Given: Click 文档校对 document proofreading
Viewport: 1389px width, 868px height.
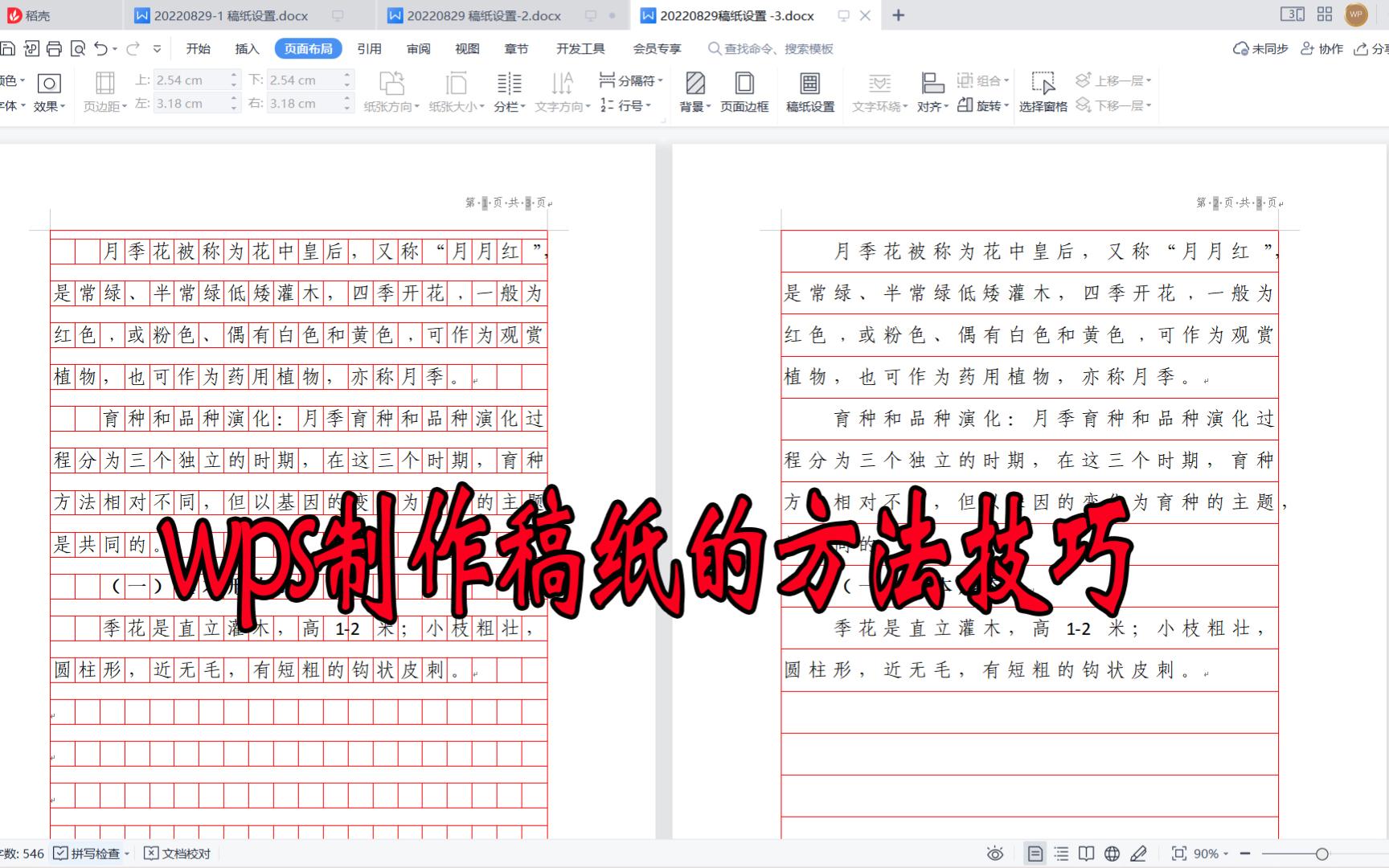Looking at the screenshot, I should 178,854.
